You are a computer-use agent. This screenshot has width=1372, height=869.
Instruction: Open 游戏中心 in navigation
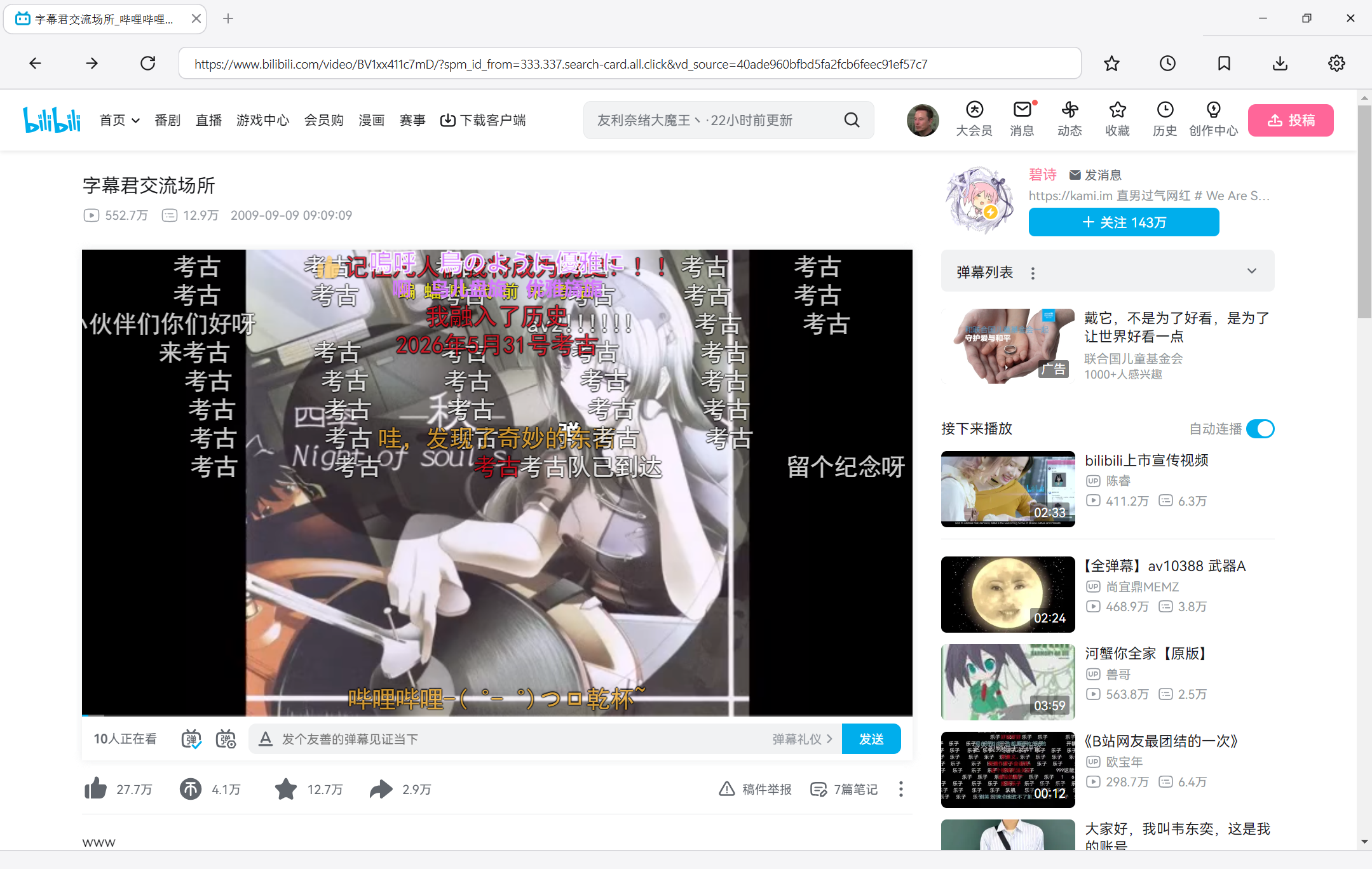(262, 120)
